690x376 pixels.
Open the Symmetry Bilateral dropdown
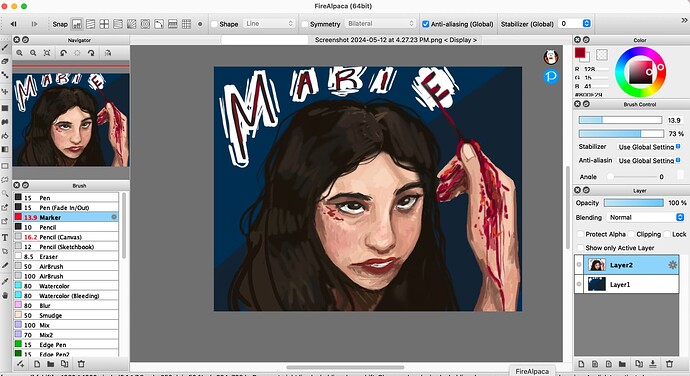[381, 24]
